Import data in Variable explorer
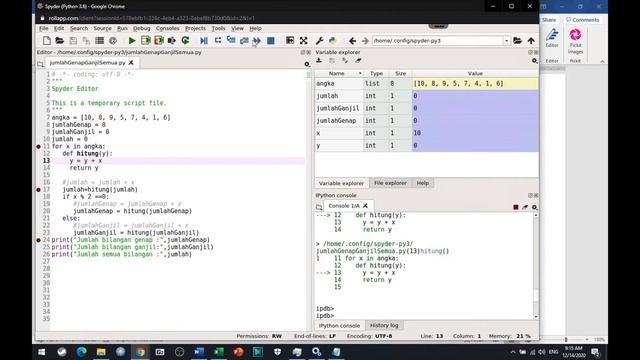This screenshot has height=360, width=640. [x=319, y=60]
